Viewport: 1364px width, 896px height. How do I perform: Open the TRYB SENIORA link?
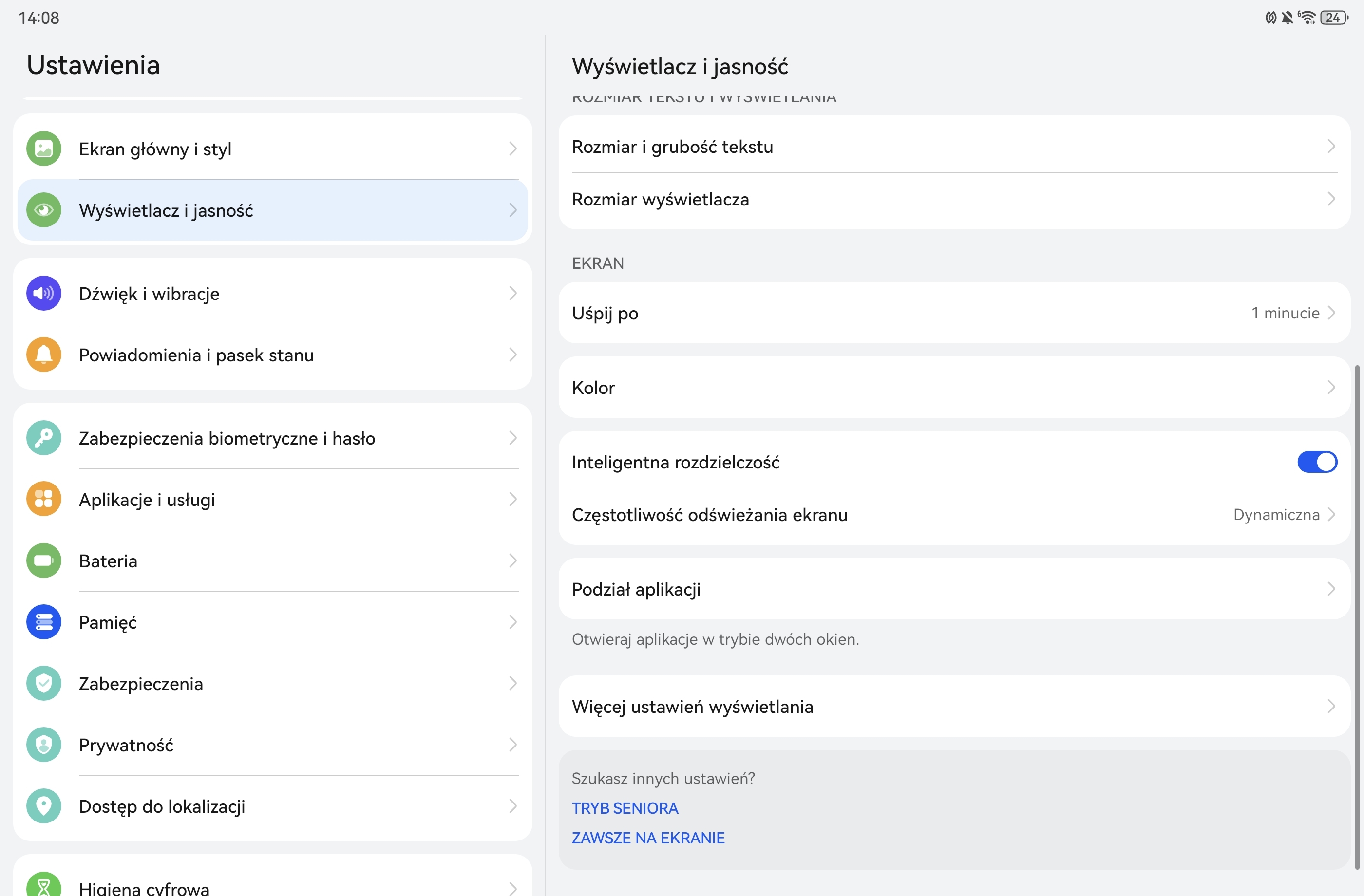pyautogui.click(x=625, y=808)
